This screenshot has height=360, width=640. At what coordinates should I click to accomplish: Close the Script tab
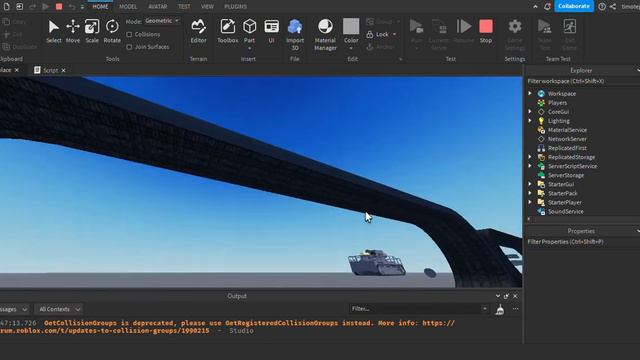point(64,70)
